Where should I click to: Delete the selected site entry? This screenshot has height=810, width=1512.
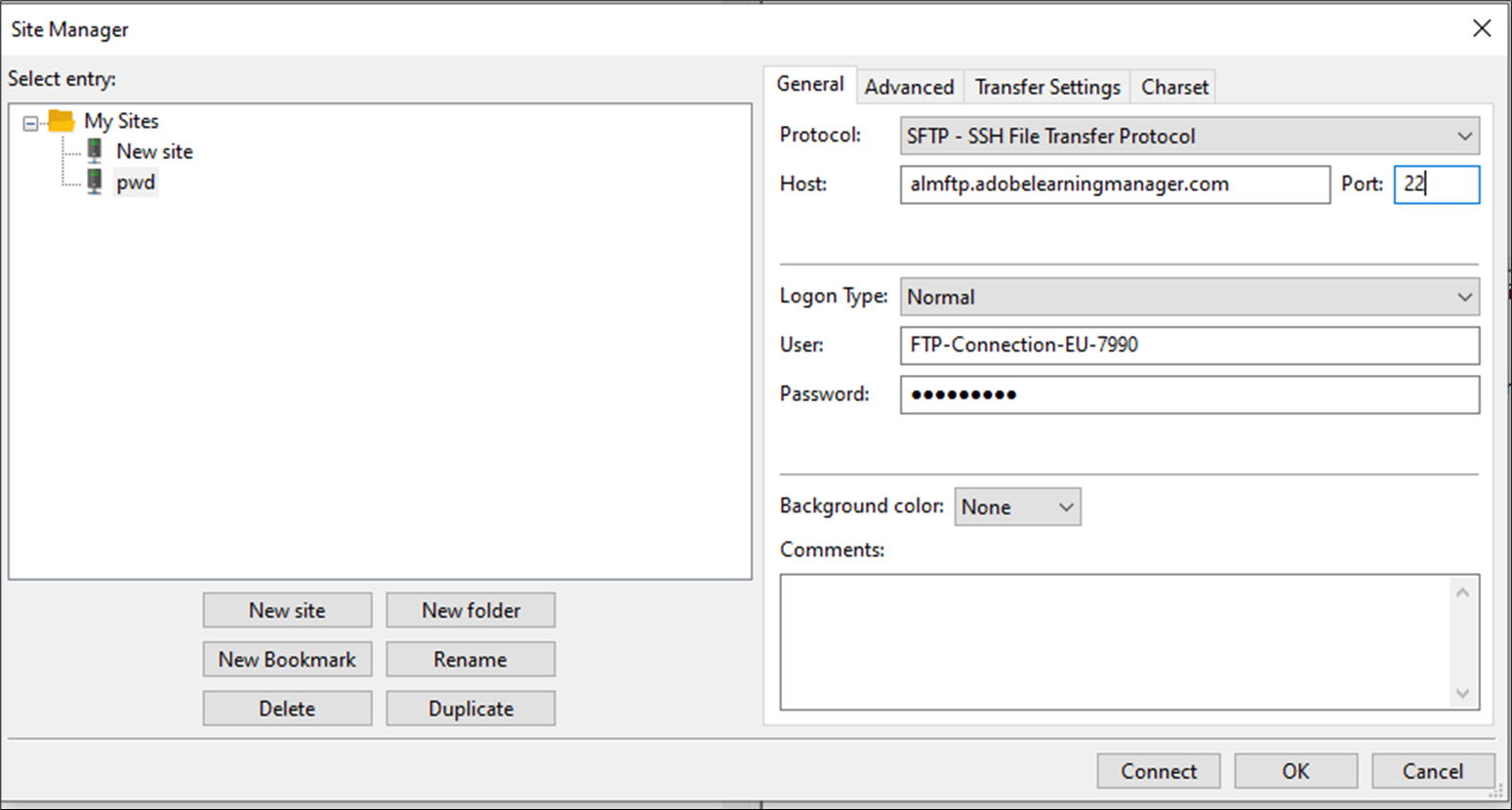pos(287,709)
